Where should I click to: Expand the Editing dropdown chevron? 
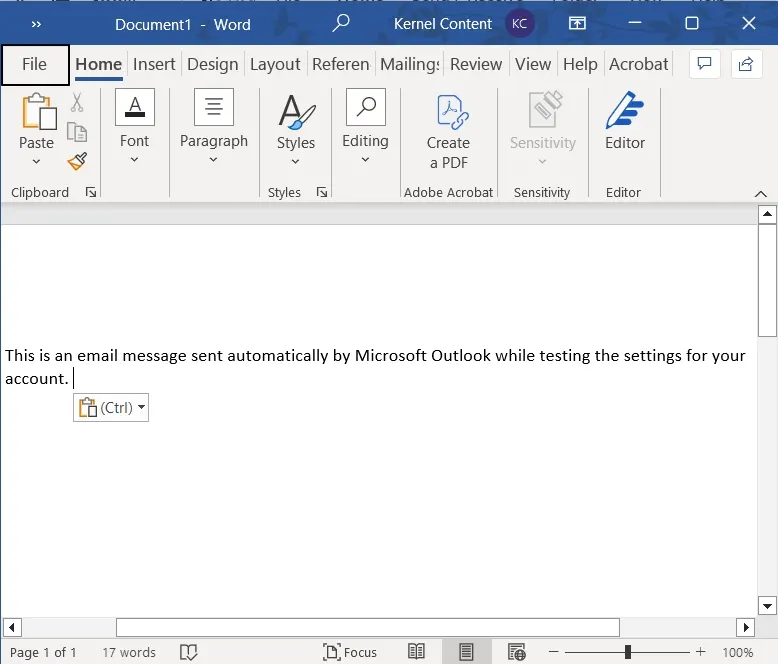click(x=365, y=160)
